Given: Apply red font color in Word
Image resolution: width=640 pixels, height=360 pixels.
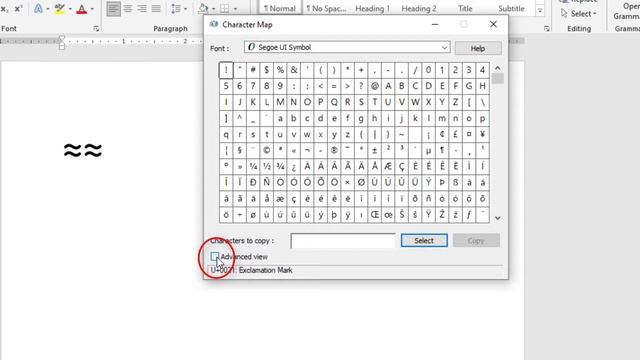Looking at the screenshot, I should (x=82, y=9).
